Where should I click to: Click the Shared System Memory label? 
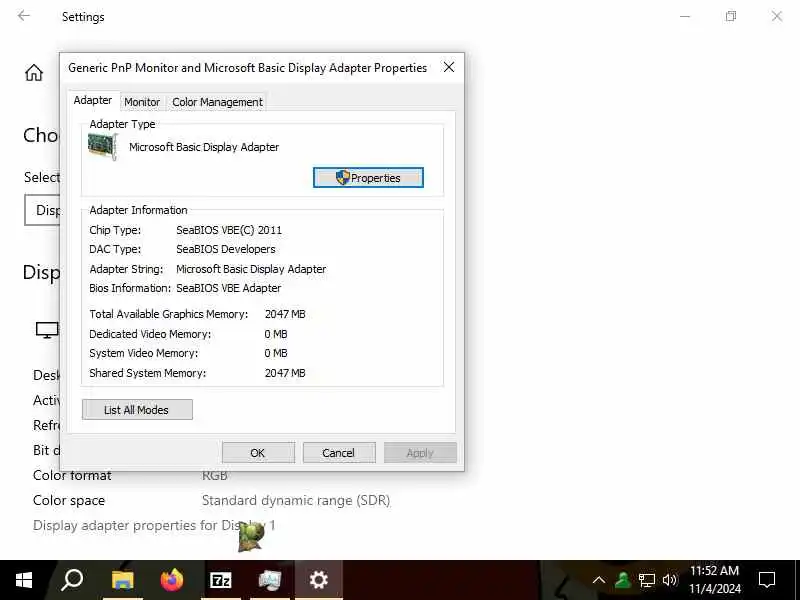[147, 373]
